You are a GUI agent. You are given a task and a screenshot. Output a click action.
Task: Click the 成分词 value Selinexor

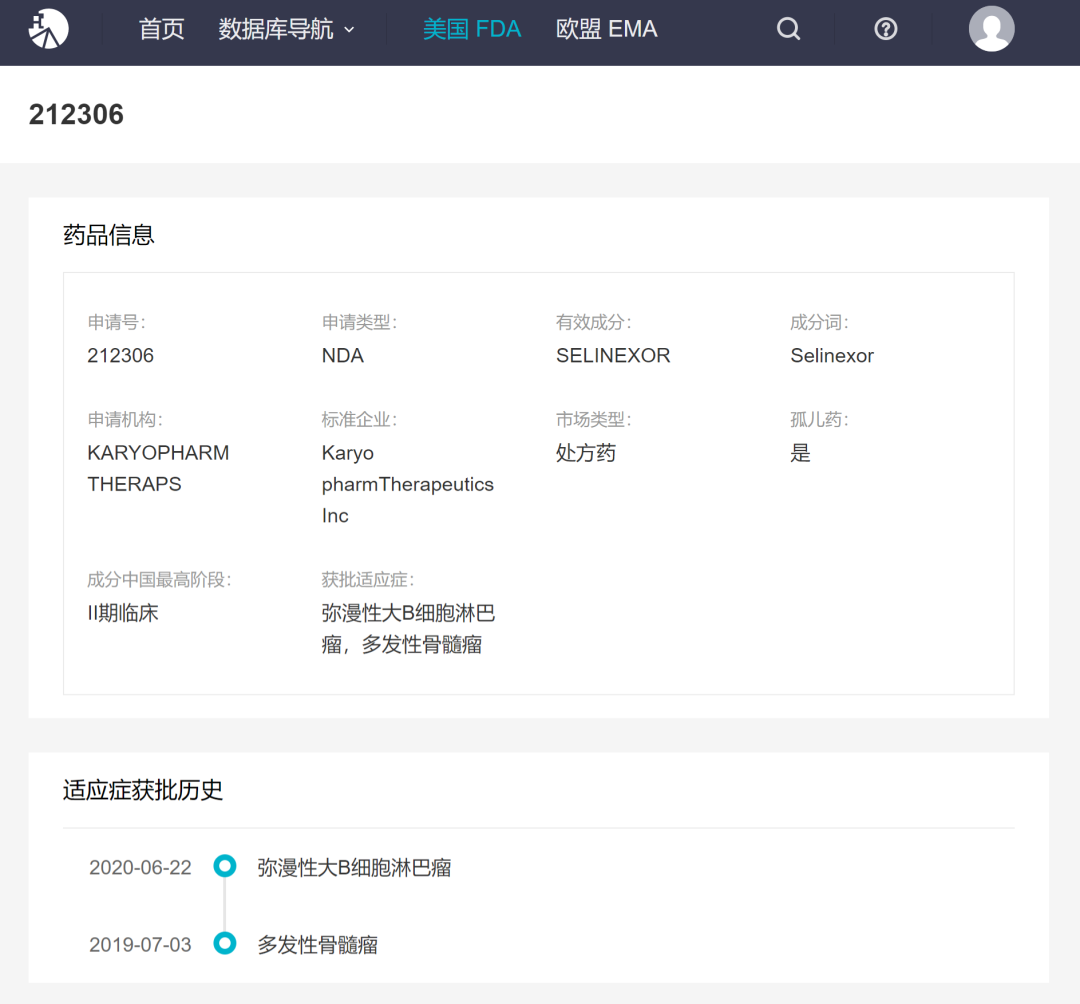point(832,355)
